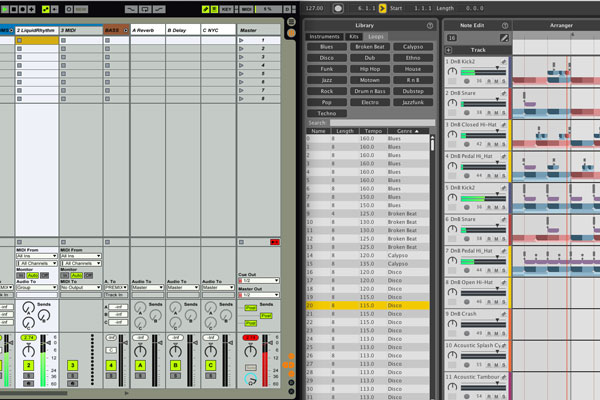
Task: Launch Master scene 1
Action: point(241,40)
